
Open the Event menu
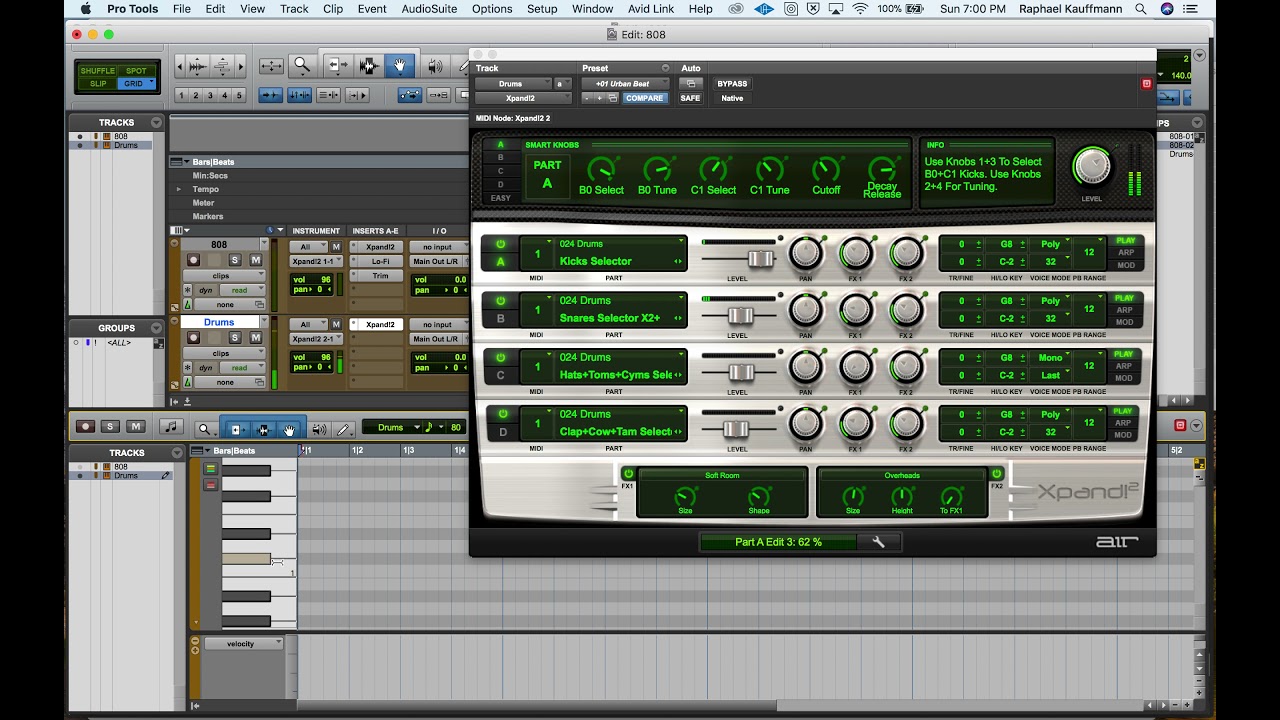pos(372,9)
